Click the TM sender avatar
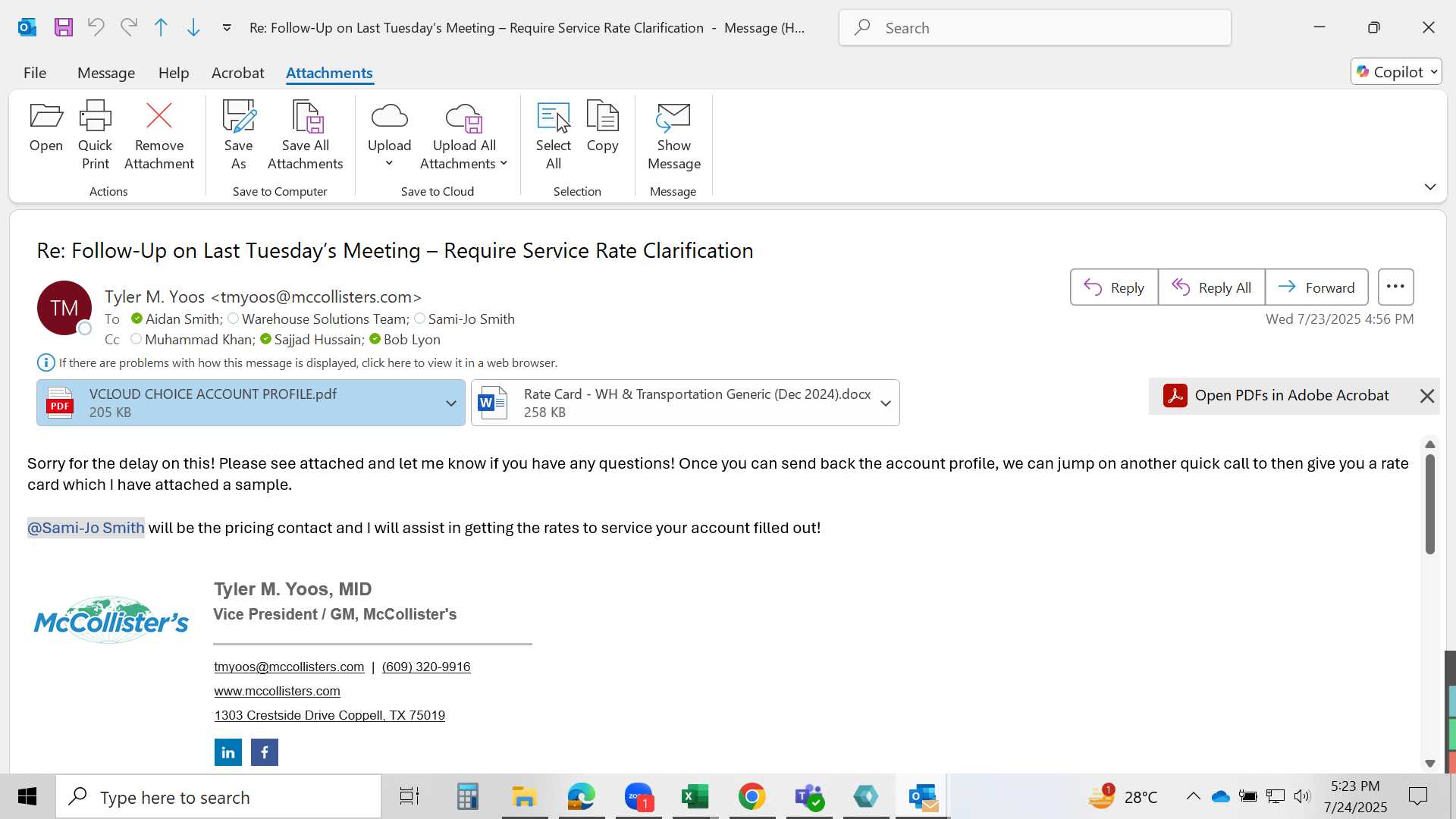The height and width of the screenshot is (819, 1456). (x=64, y=308)
